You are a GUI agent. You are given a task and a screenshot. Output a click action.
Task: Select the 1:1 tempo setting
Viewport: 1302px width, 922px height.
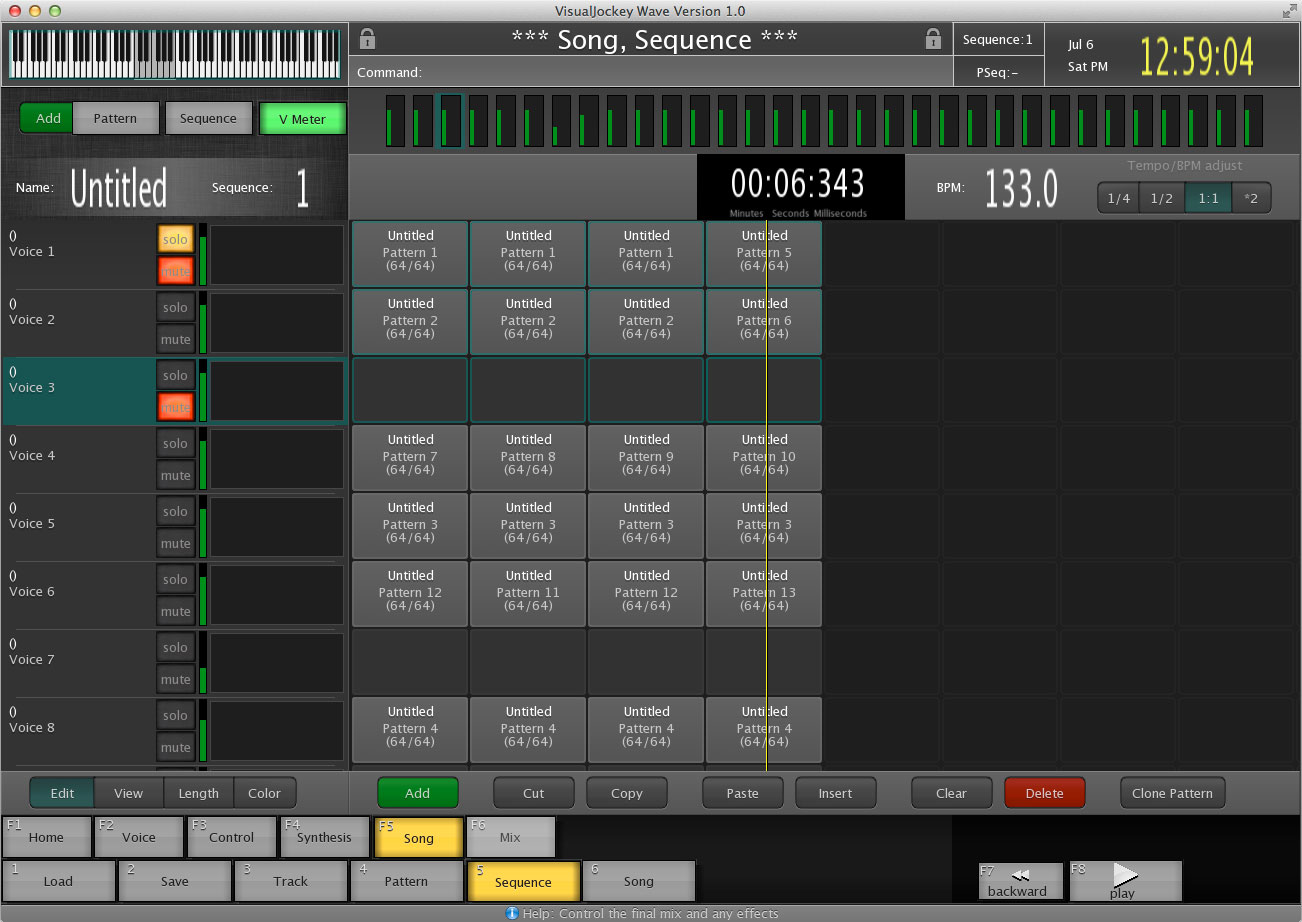tap(1208, 198)
